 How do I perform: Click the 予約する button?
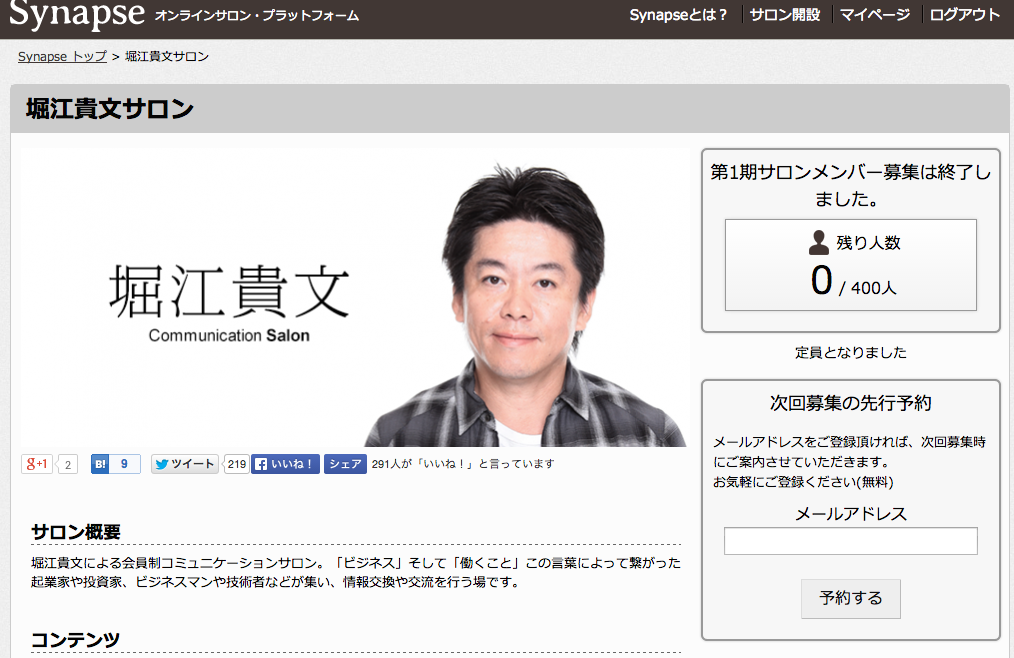[x=850, y=598]
